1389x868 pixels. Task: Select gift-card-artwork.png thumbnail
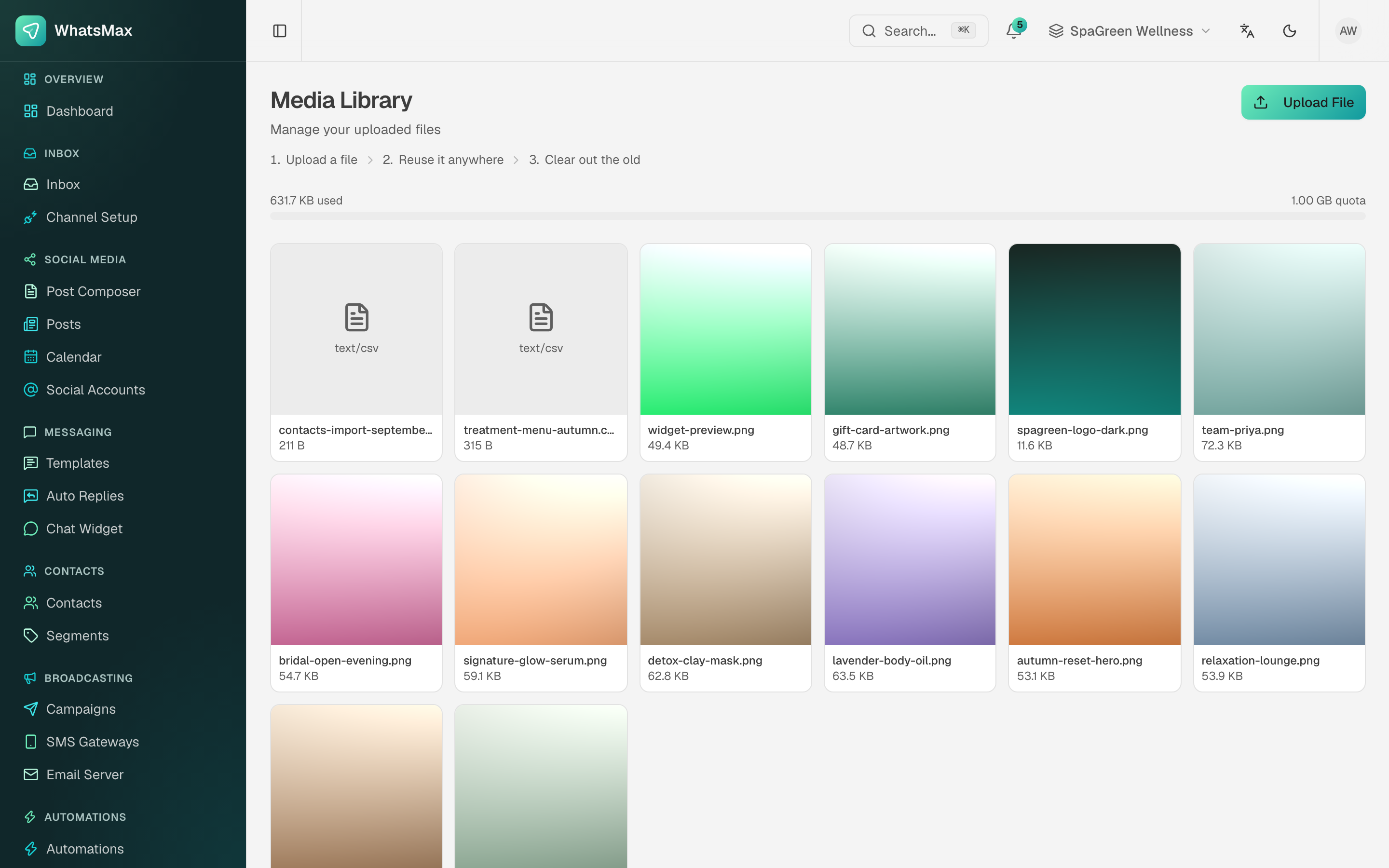(910, 329)
